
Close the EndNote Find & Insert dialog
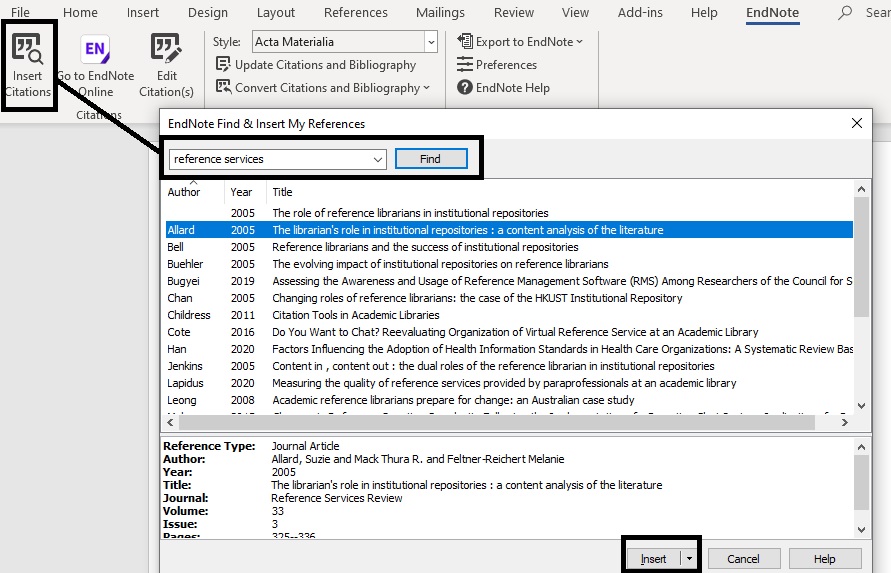pyautogui.click(x=857, y=123)
